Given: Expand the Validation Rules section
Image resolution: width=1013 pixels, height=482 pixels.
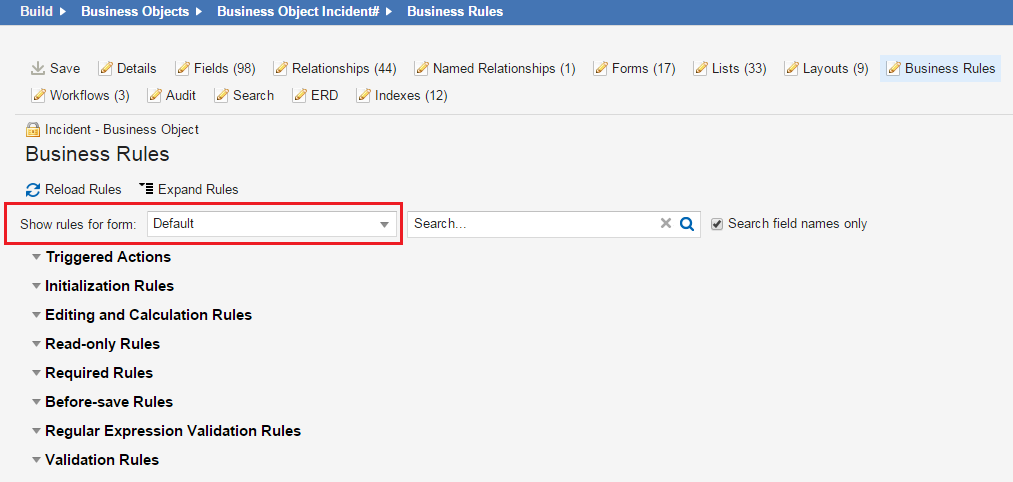Looking at the screenshot, I should click(37, 460).
